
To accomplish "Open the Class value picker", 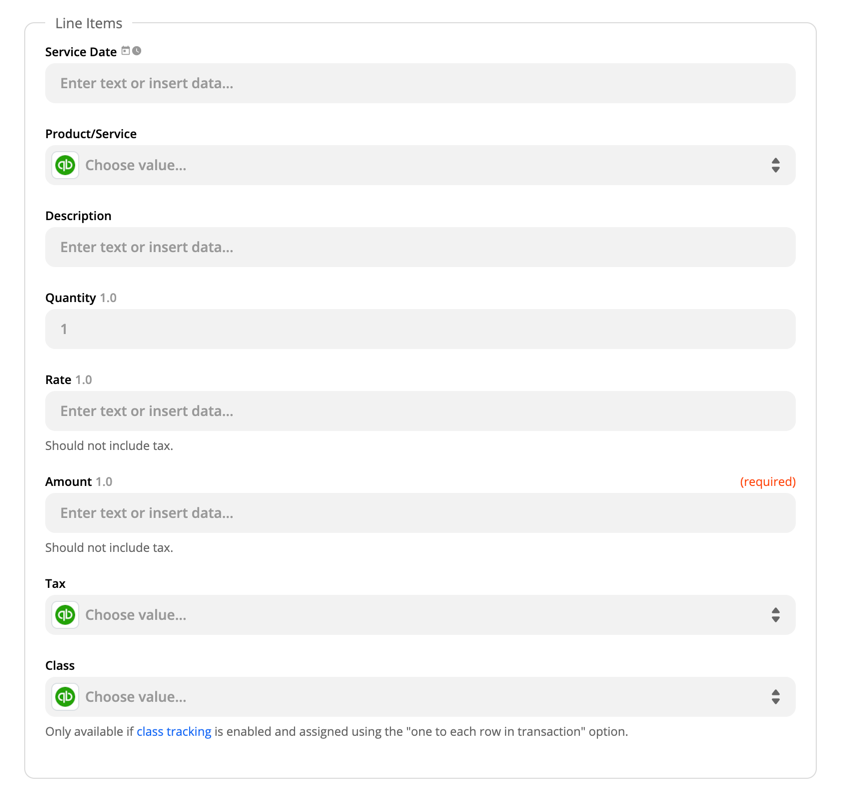I will 400,697.
